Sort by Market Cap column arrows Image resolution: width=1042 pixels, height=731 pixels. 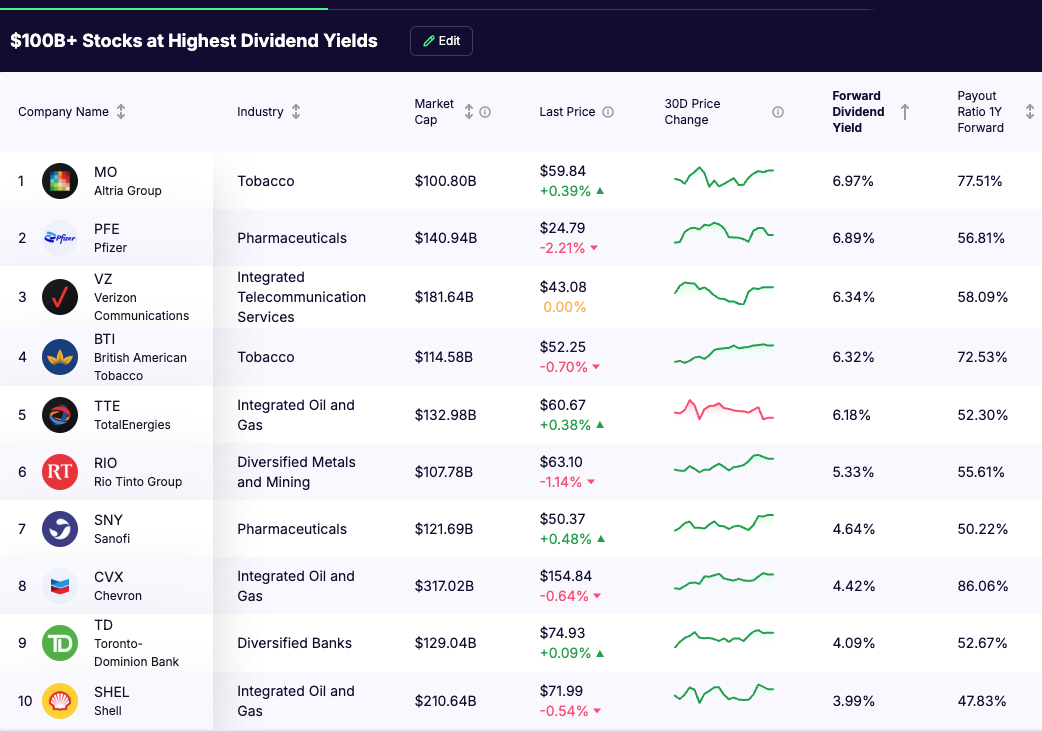click(x=469, y=112)
